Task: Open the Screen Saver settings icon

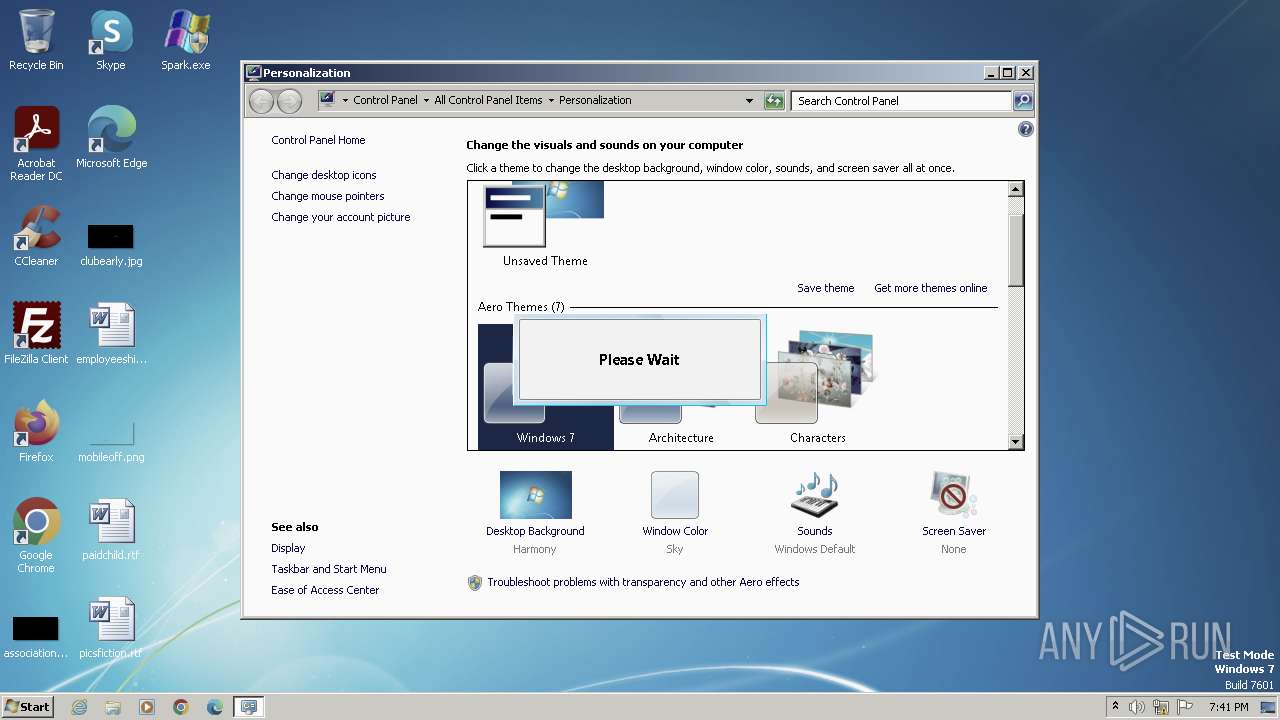Action: [953, 495]
